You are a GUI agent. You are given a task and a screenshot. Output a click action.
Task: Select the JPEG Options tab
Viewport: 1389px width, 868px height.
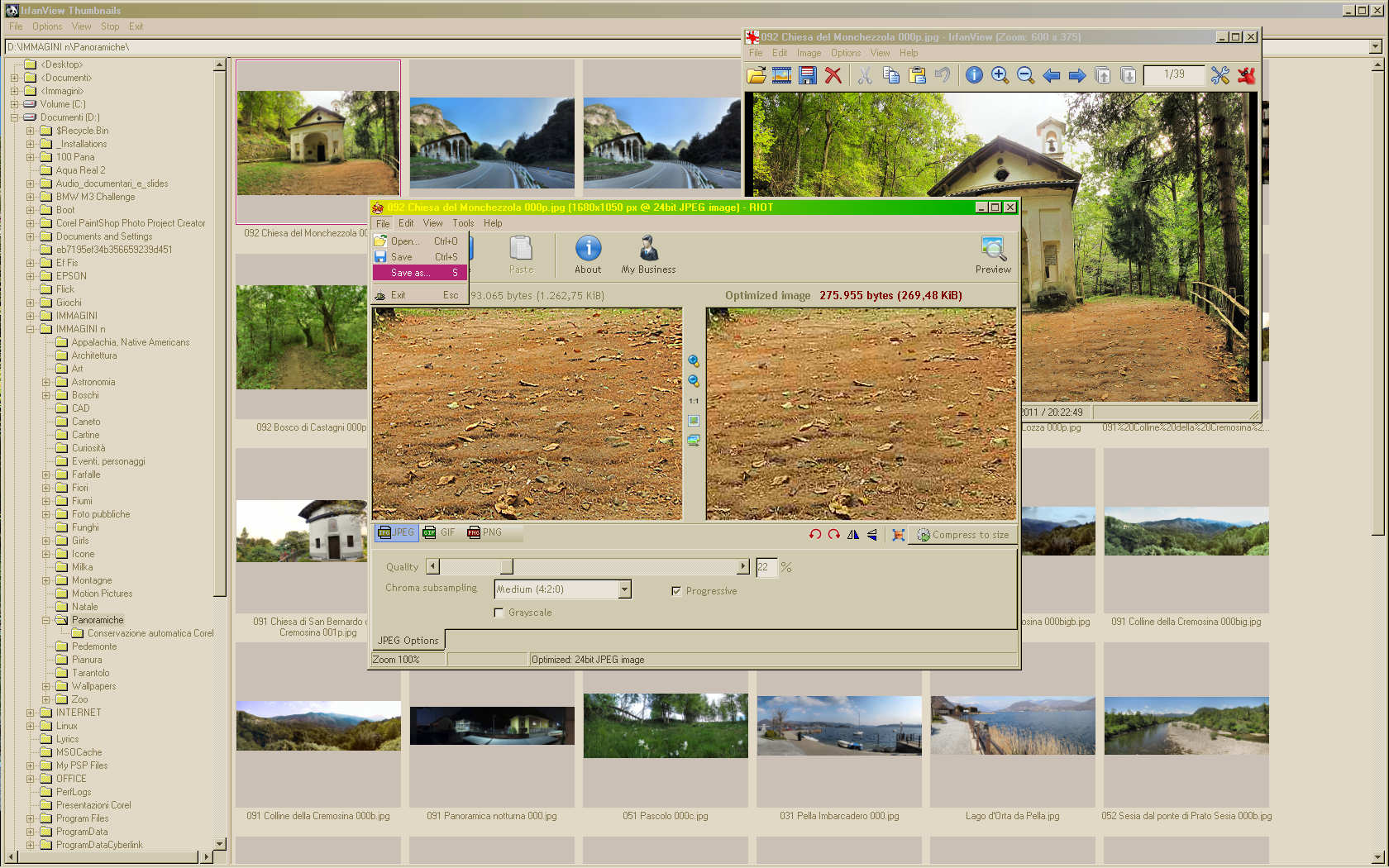(408, 641)
